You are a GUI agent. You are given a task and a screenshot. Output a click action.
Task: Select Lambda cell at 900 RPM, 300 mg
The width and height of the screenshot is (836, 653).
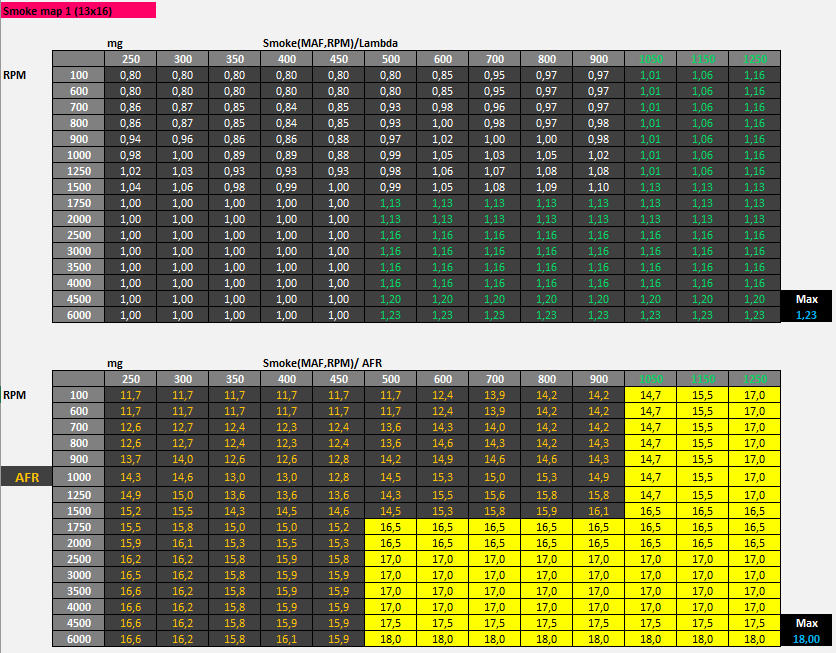pos(182,139)
